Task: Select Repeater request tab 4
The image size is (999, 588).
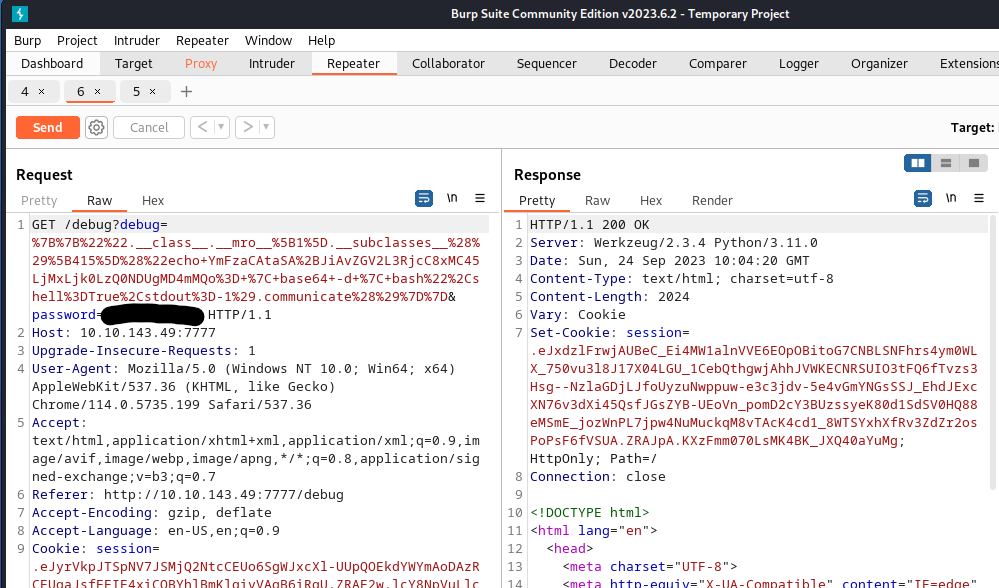Action: (25, 92)
